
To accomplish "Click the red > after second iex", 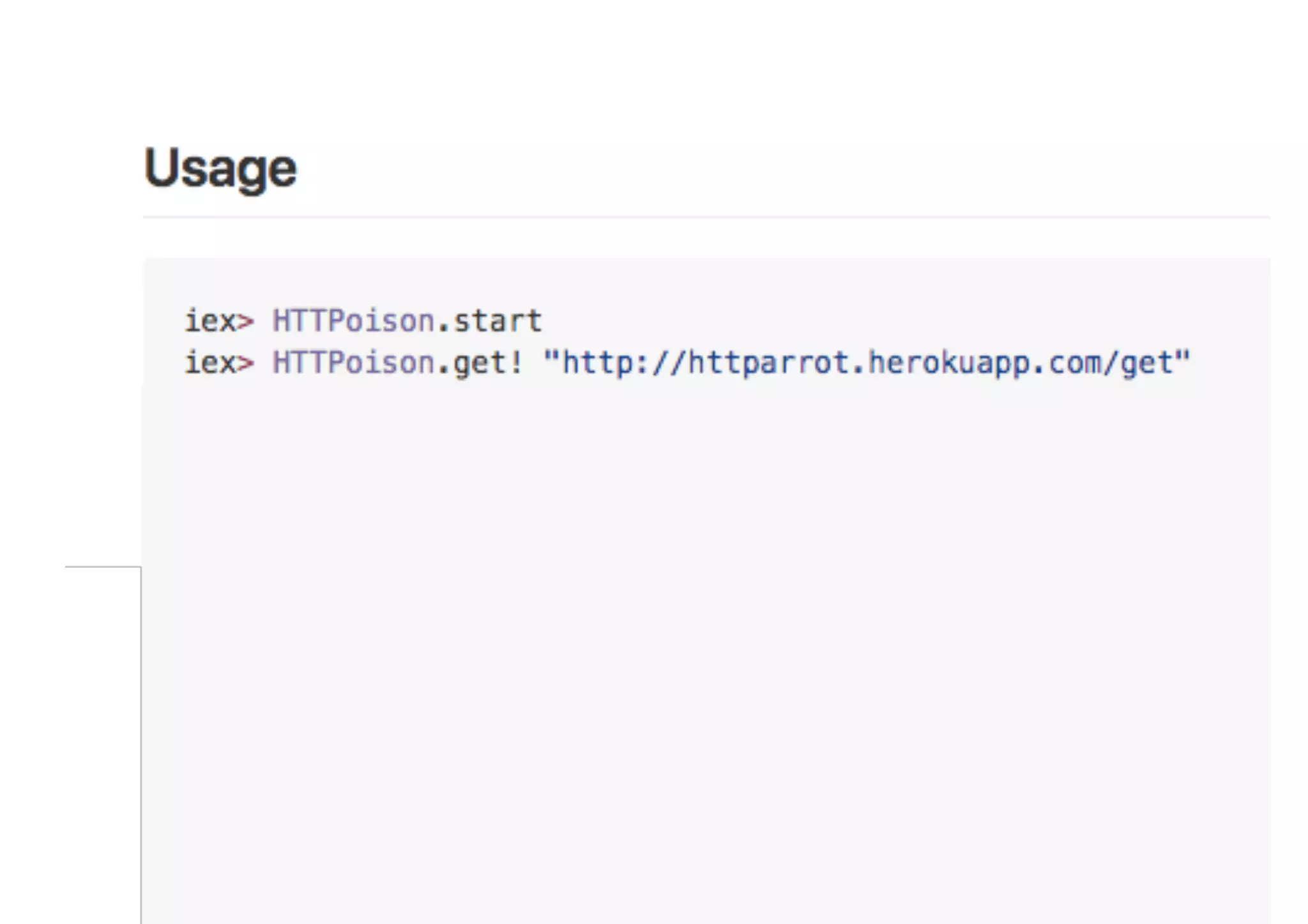I will click(246, 363).
